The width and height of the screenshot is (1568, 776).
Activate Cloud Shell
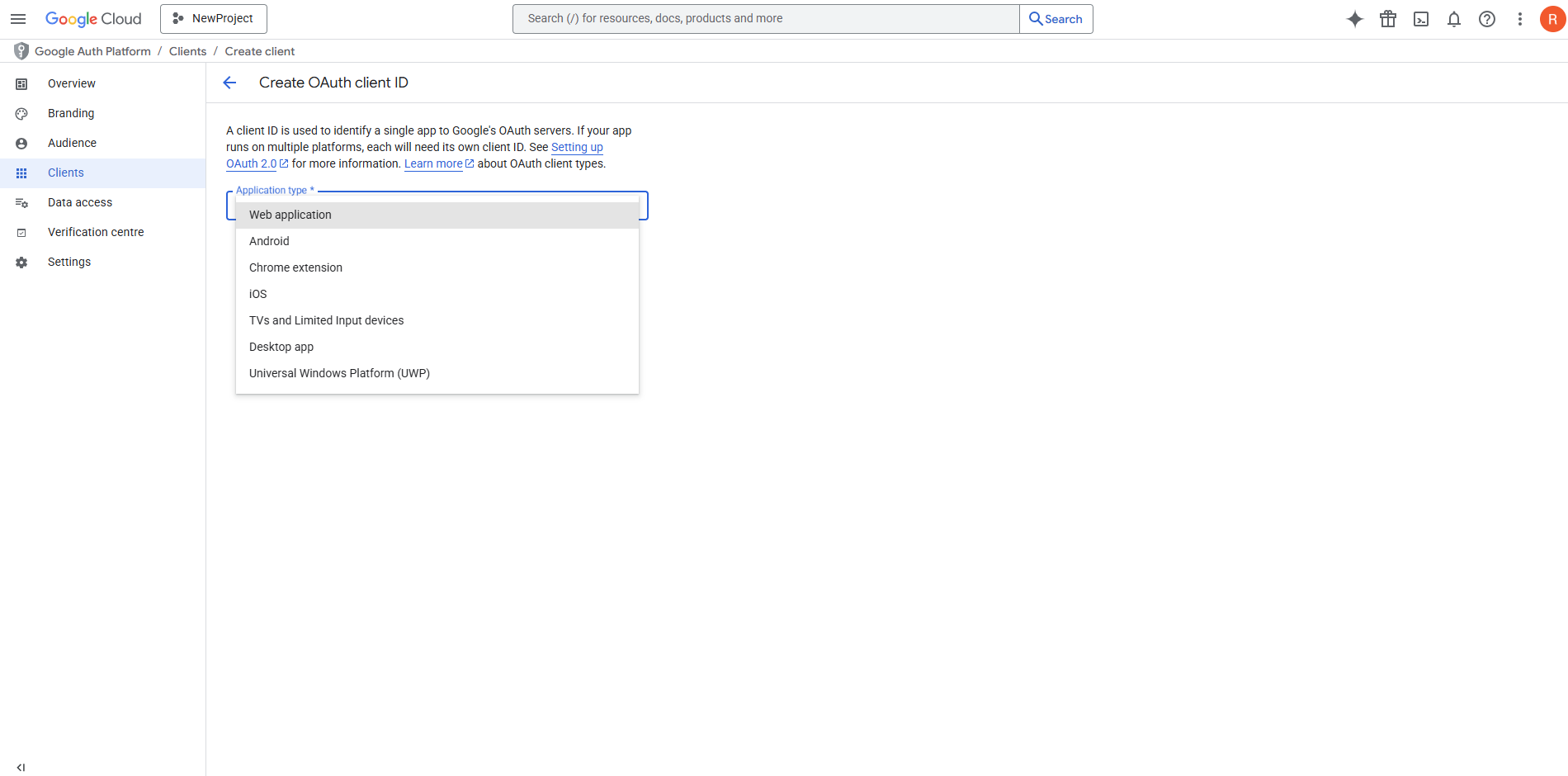click(1421, 18)
